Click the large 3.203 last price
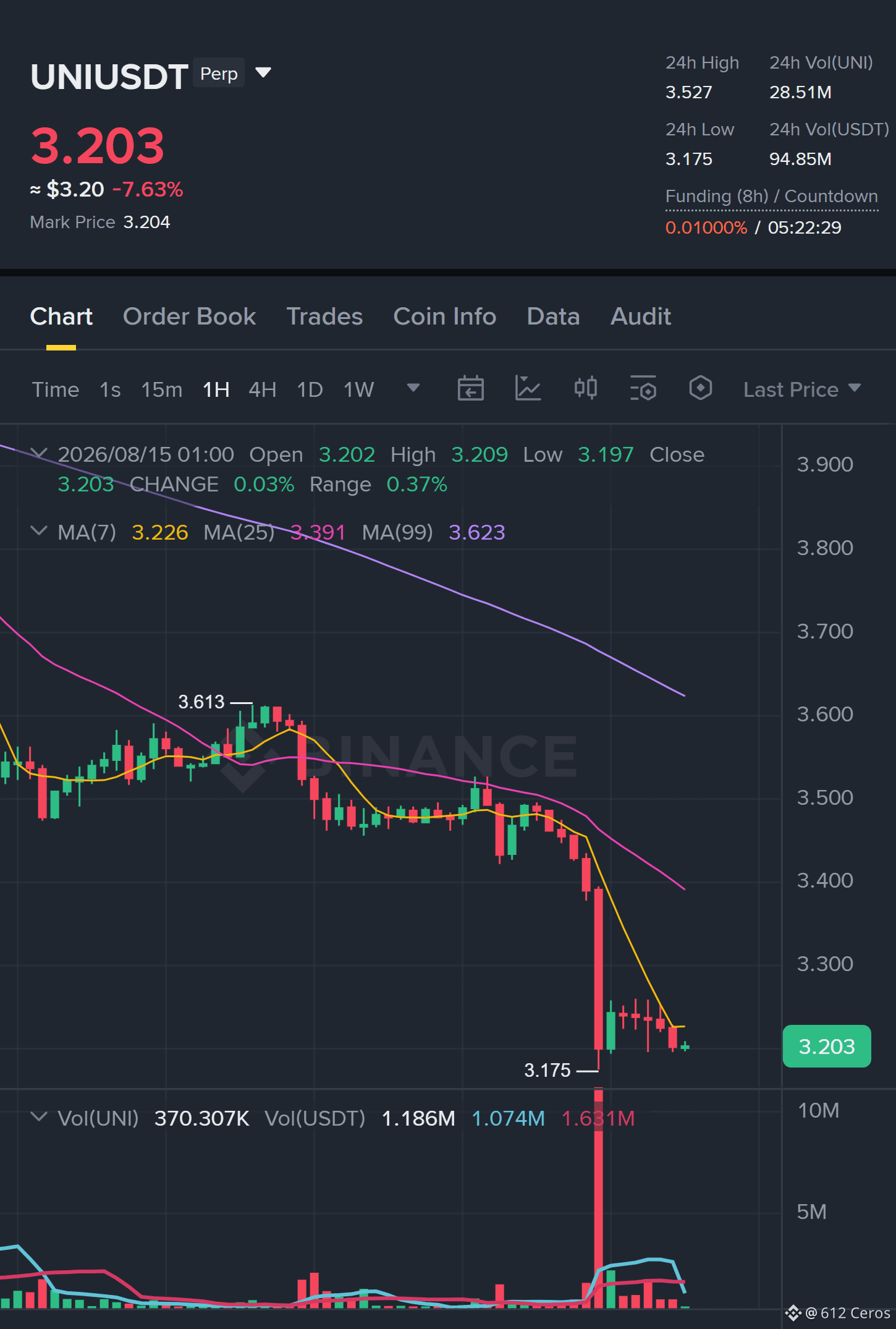Viewport: 896px width, 1329px height. [x=98, y=146]
